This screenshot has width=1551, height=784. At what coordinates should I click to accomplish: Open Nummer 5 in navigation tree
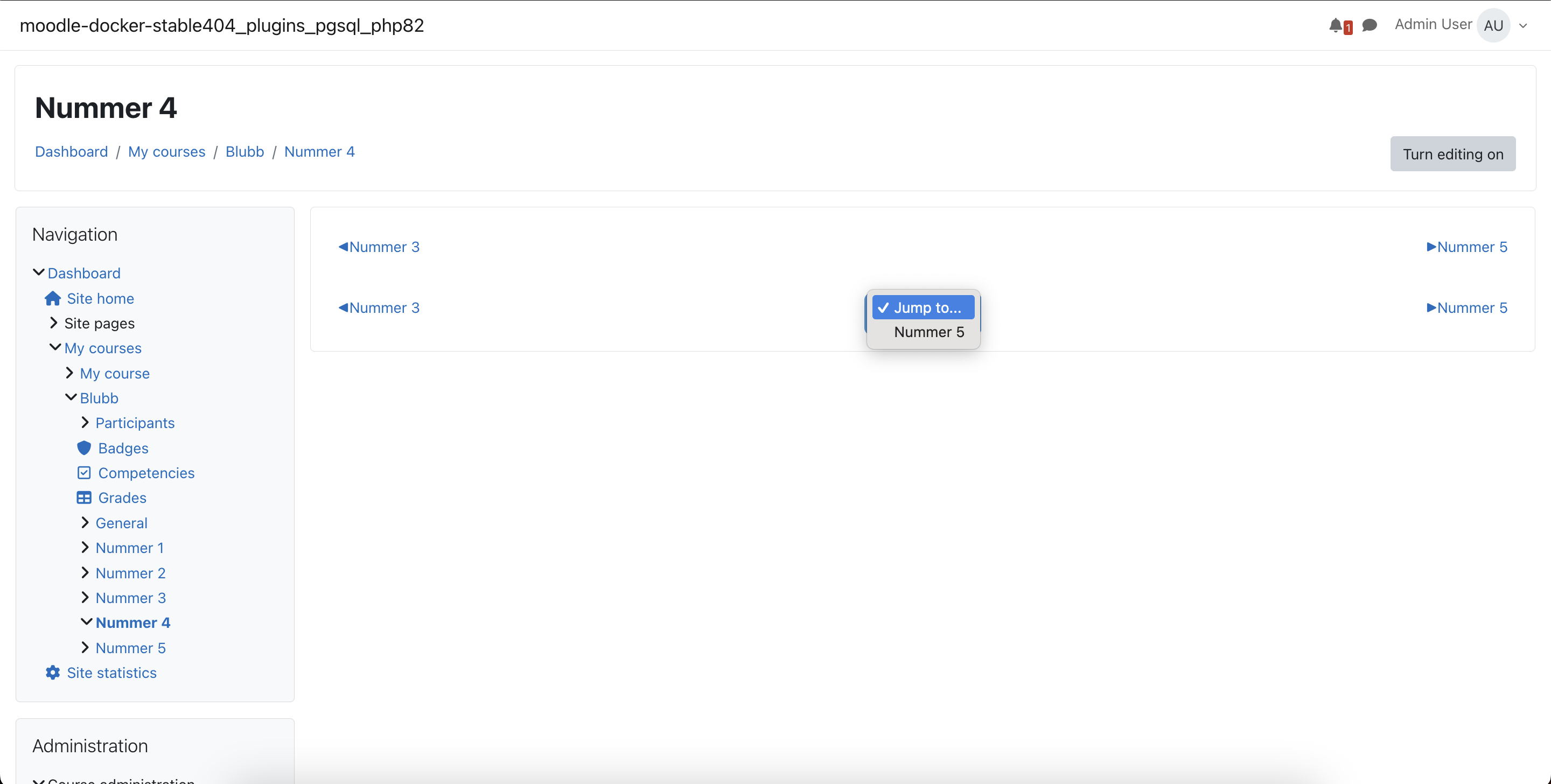click(x=131, y=648)
